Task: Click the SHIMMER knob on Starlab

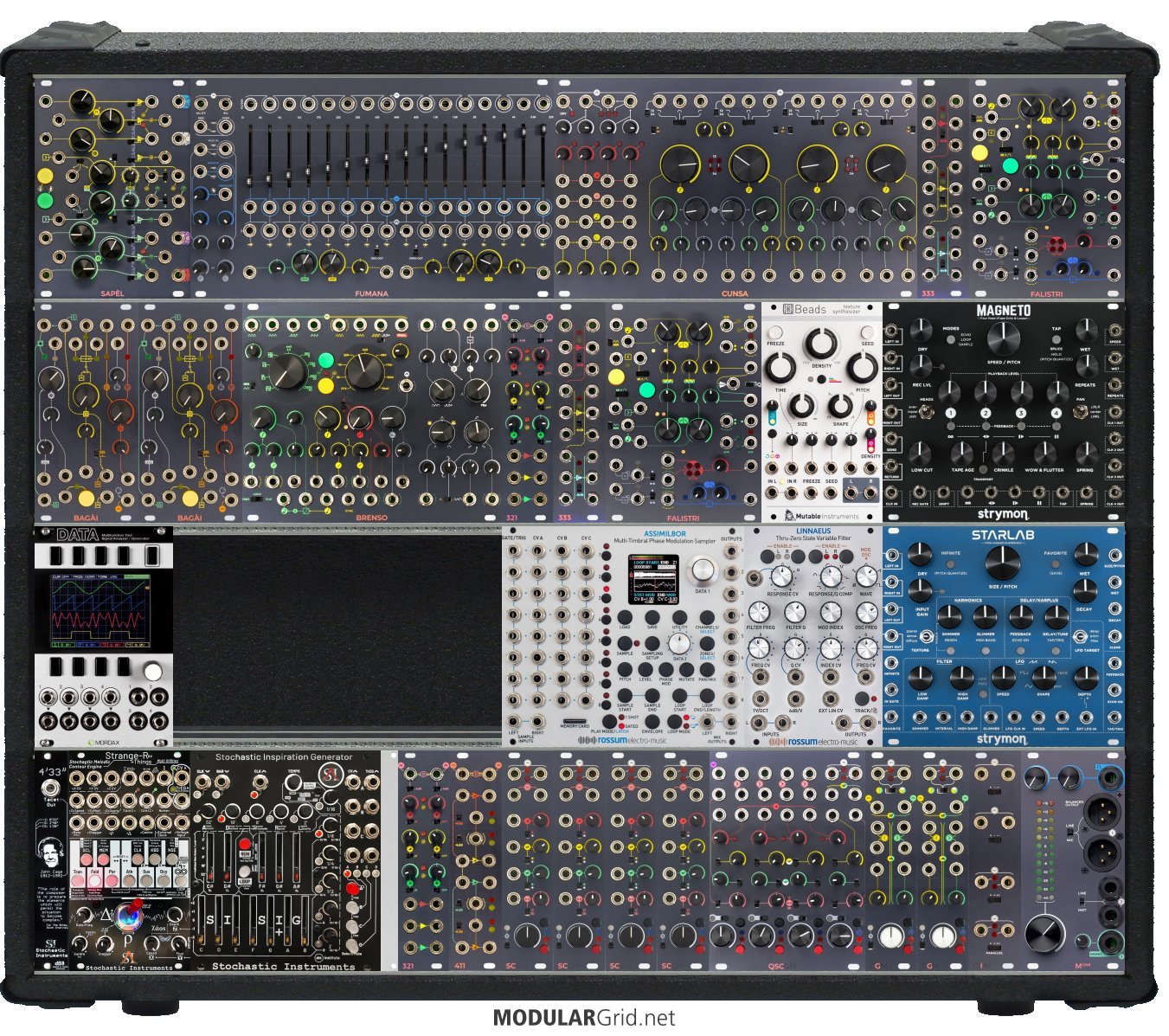Action: pyautogui.click(x=950, y=616)
